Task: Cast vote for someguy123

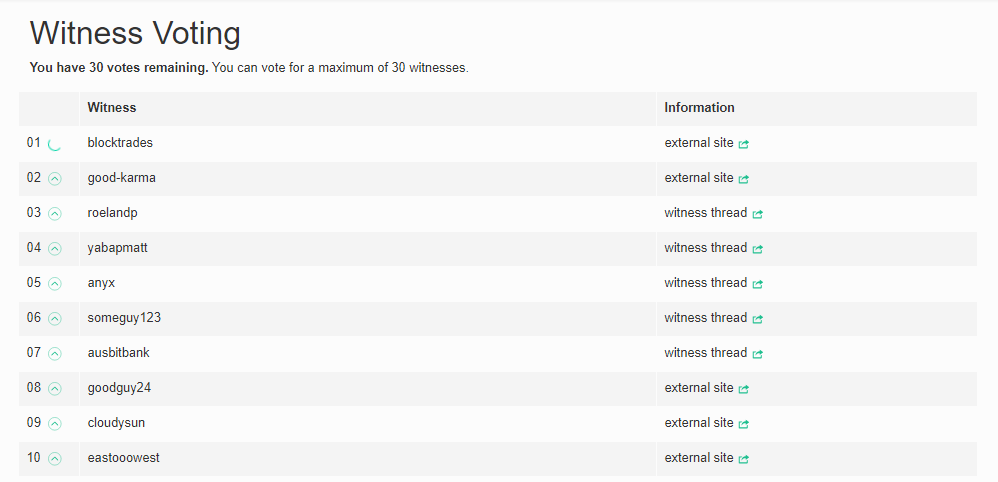Action: click(55, 319)
